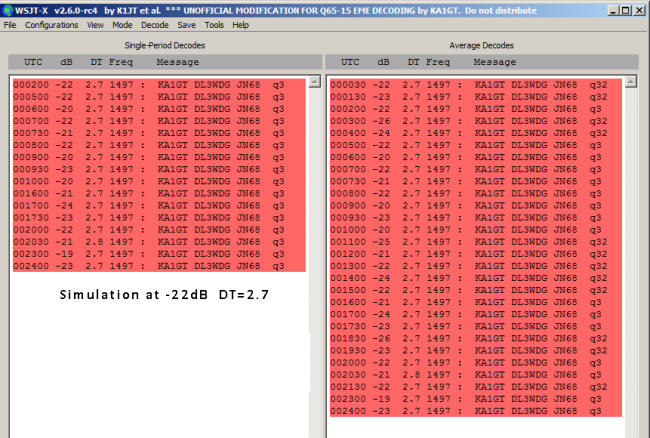
Task: Open the File menu
Action: pos(10,25)
